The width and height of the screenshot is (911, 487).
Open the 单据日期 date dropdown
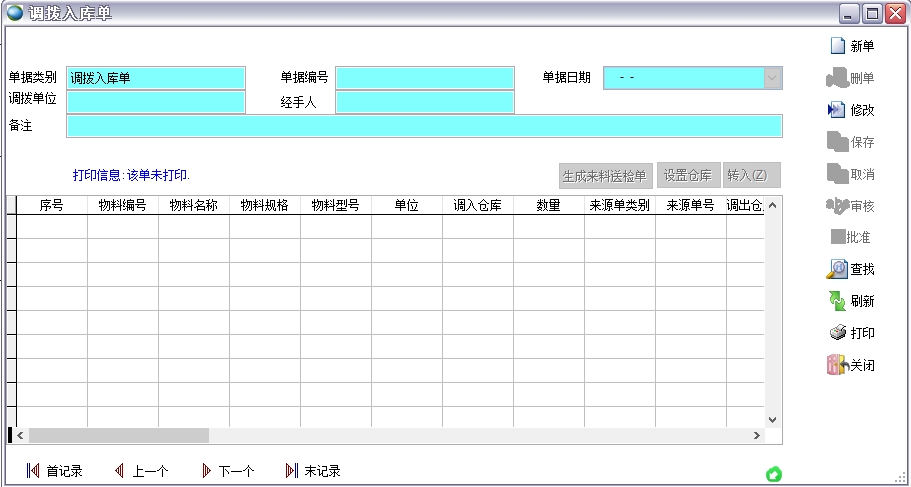(x=772, y=78)
